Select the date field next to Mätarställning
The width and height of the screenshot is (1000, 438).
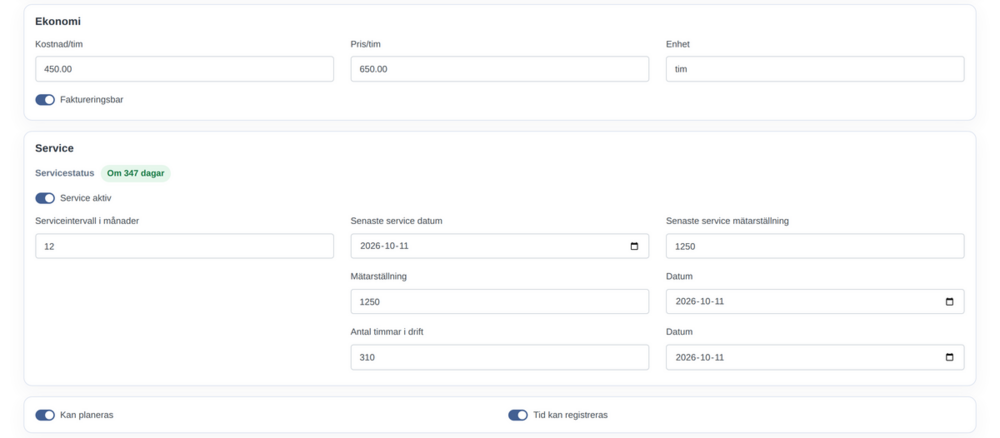[815, 302]
